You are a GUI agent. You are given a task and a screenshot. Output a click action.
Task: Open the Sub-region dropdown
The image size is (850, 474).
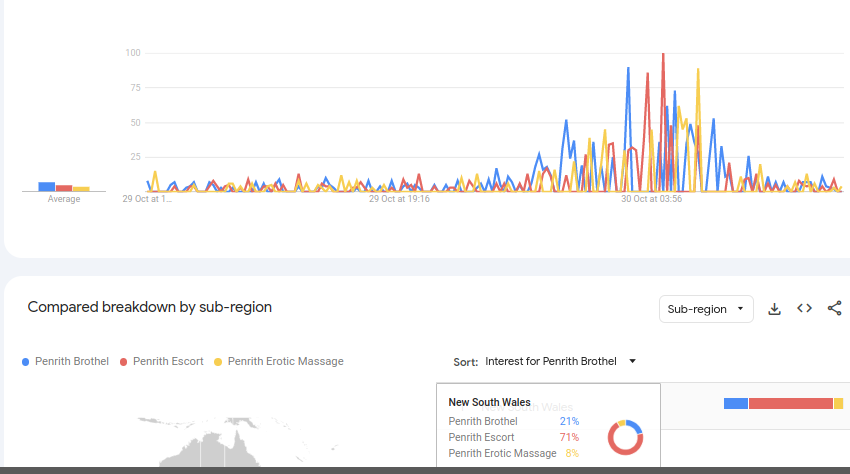pyautogui.click(x=706, y=309)
